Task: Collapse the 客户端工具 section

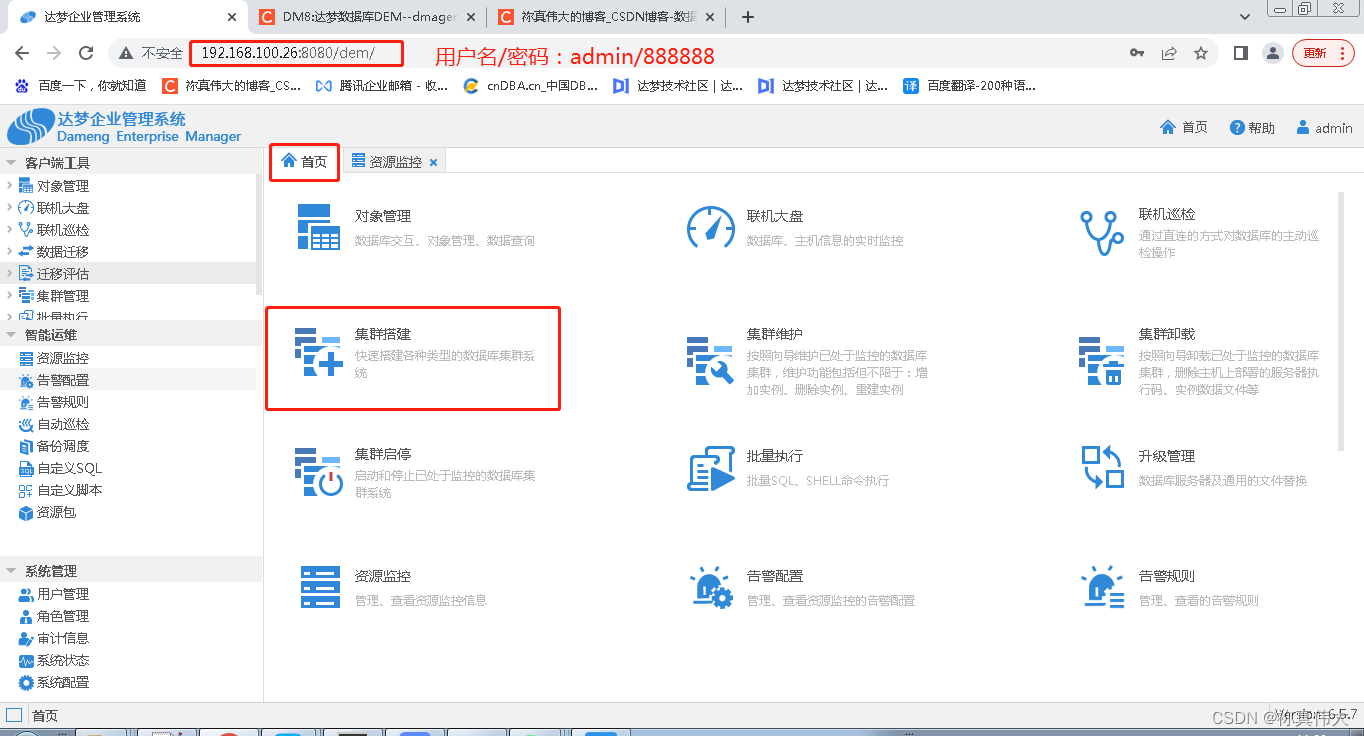Action: (x=11, y=163)
